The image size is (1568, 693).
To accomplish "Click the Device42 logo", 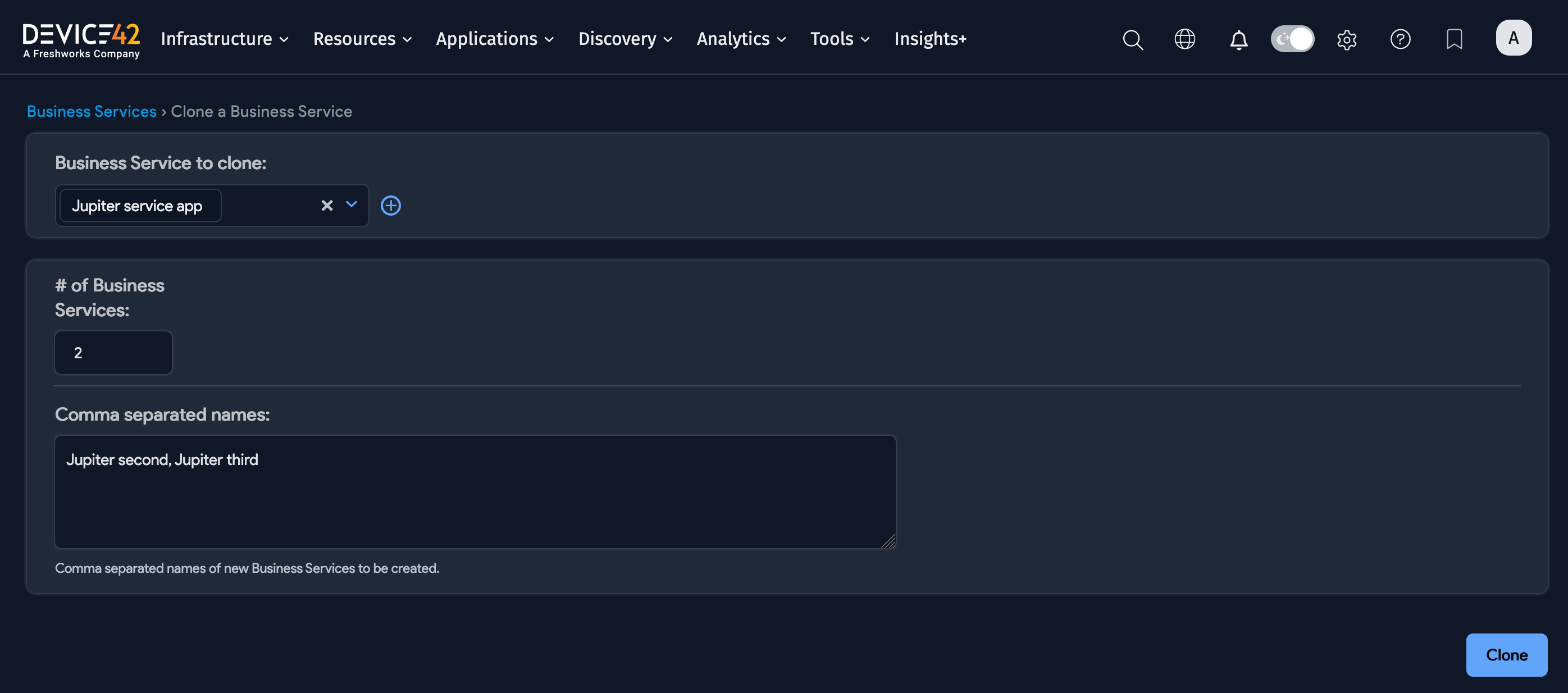I will pyautogui.click(x=81, y=40).
